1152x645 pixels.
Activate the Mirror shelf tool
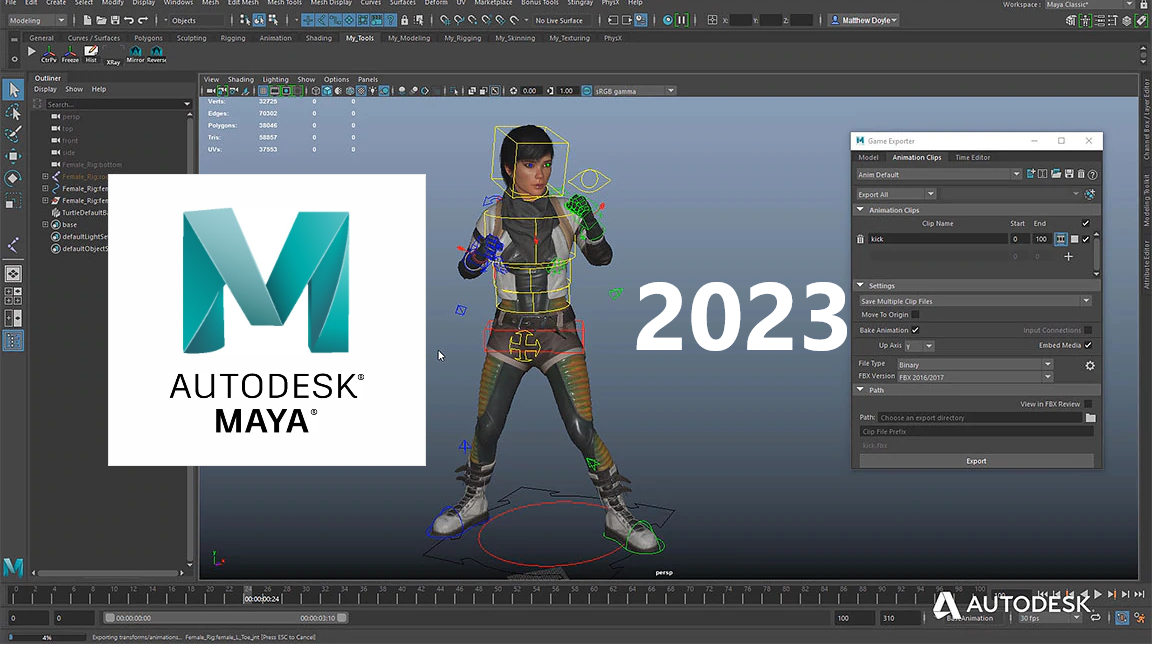[x=135, y=53]
